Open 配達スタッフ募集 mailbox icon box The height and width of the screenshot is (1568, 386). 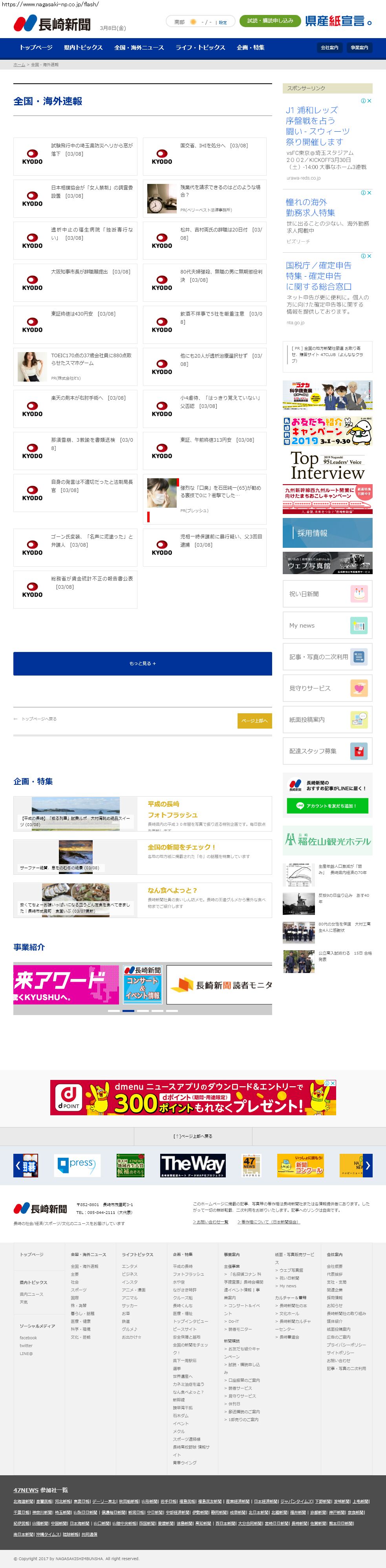[327, 751]
